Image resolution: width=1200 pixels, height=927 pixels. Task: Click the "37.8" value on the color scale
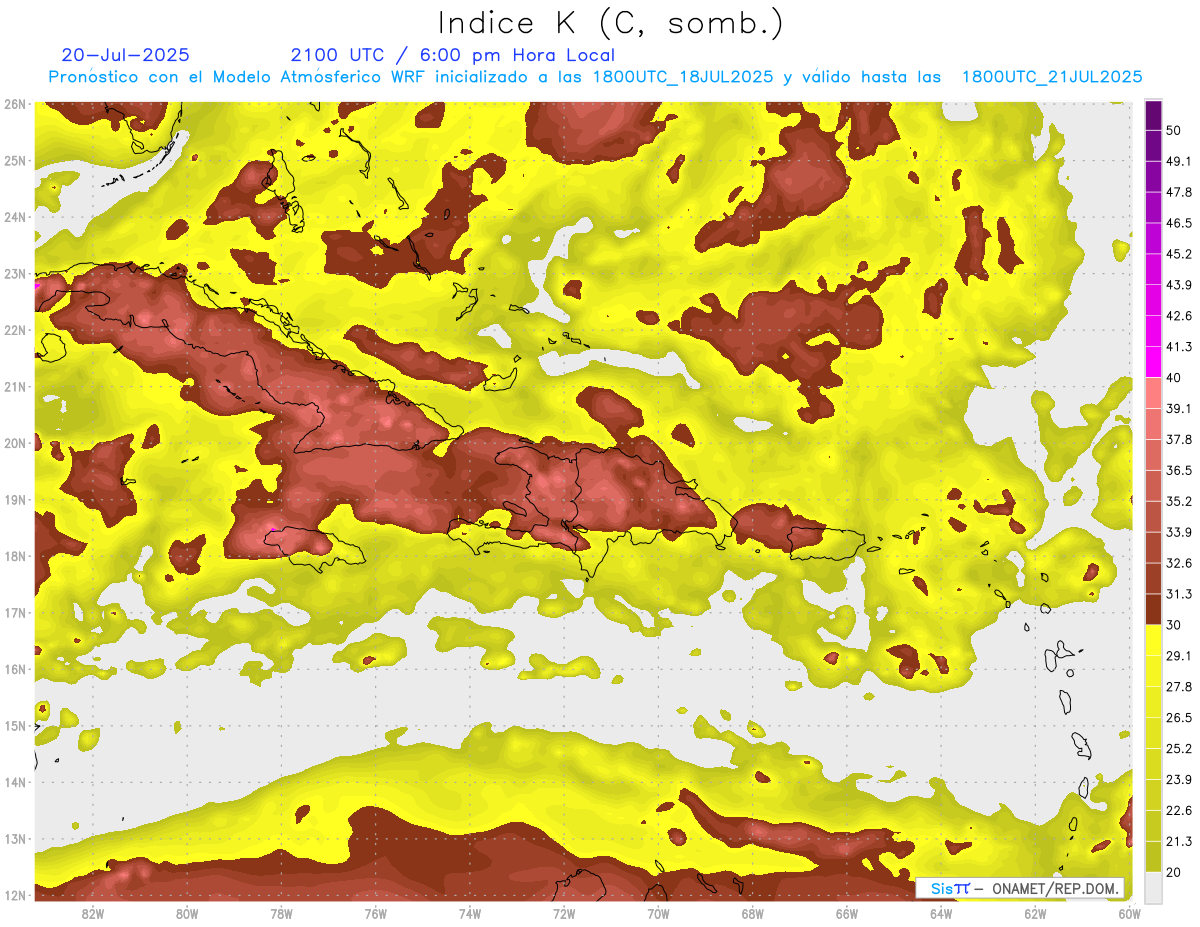click(x=1178, y=439)
